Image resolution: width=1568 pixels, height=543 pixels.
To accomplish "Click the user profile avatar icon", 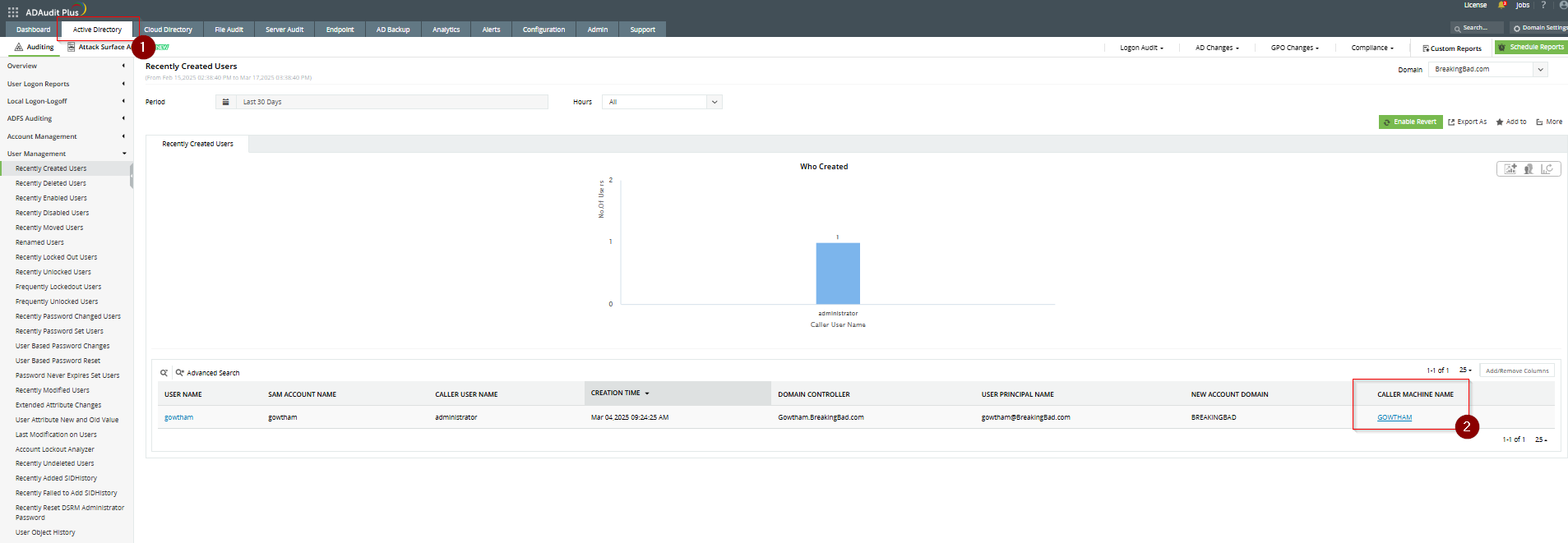I will pyautogui.click(x=1562, y=5).
